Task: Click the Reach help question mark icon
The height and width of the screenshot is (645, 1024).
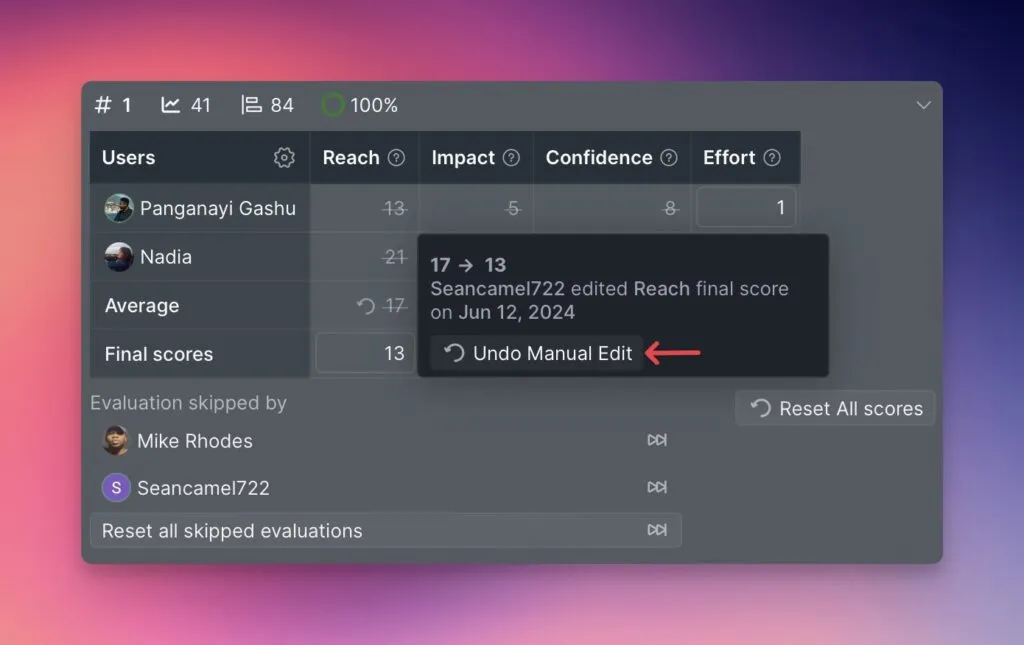Action: click(396, 158)
